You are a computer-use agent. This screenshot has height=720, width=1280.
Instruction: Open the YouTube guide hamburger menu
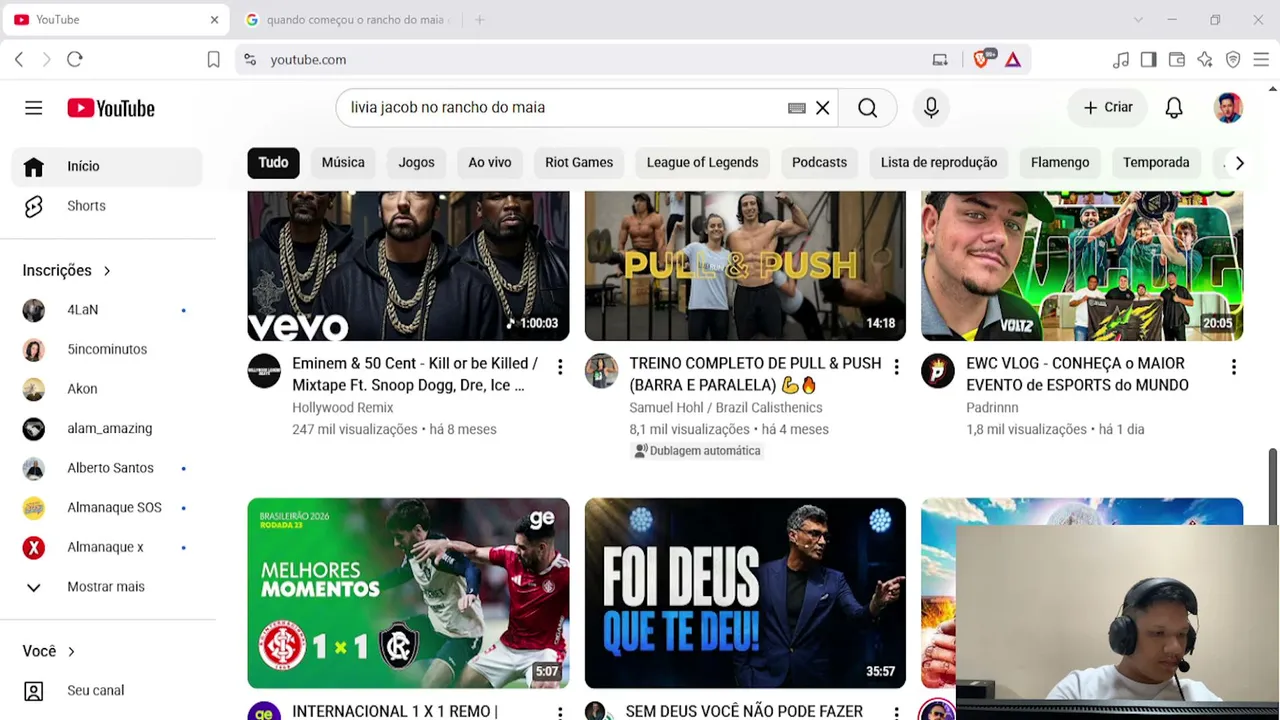pyautogui.click(x=34, y=108)
